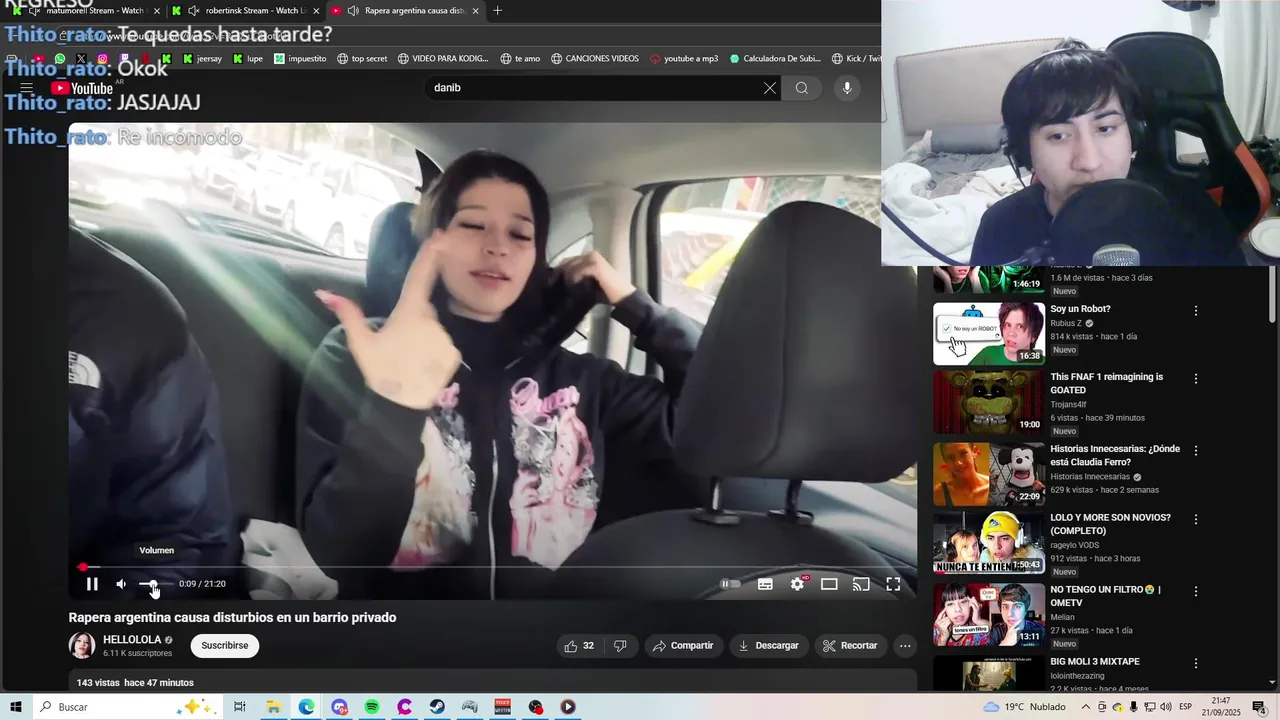The width and height of the screenshot is (1280, 720).
Task: Open options for Soy un Robot? video
Action: coord(1196,311)
